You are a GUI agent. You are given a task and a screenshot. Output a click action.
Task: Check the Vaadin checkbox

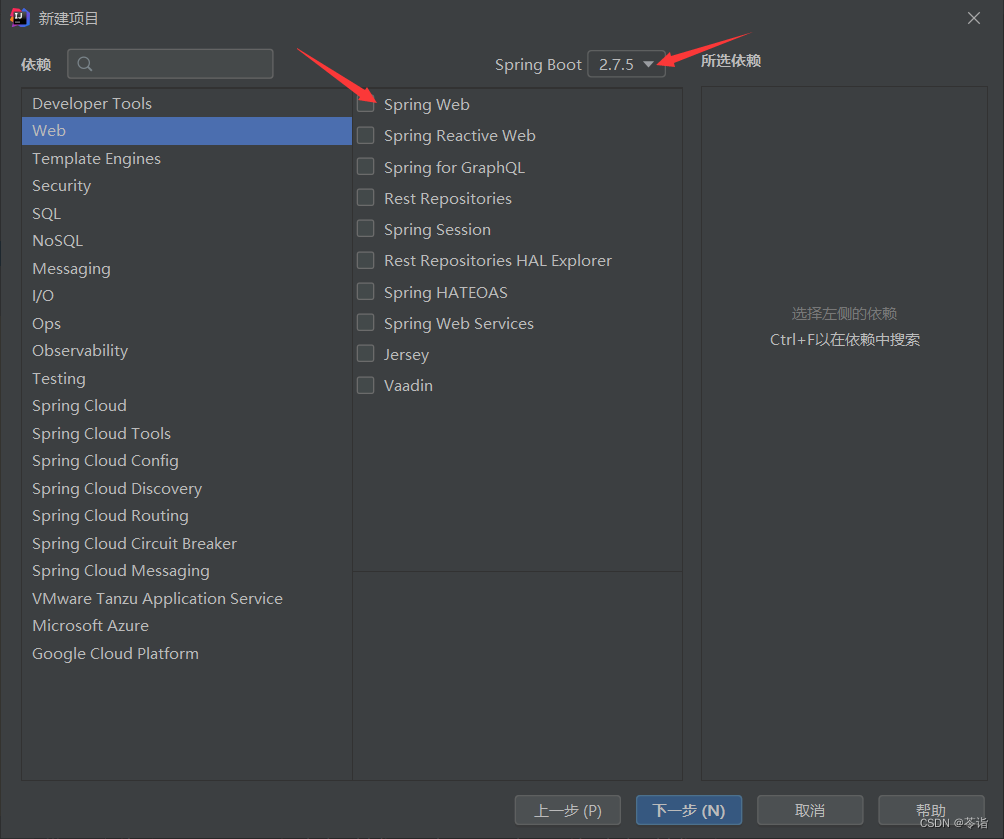366,385
